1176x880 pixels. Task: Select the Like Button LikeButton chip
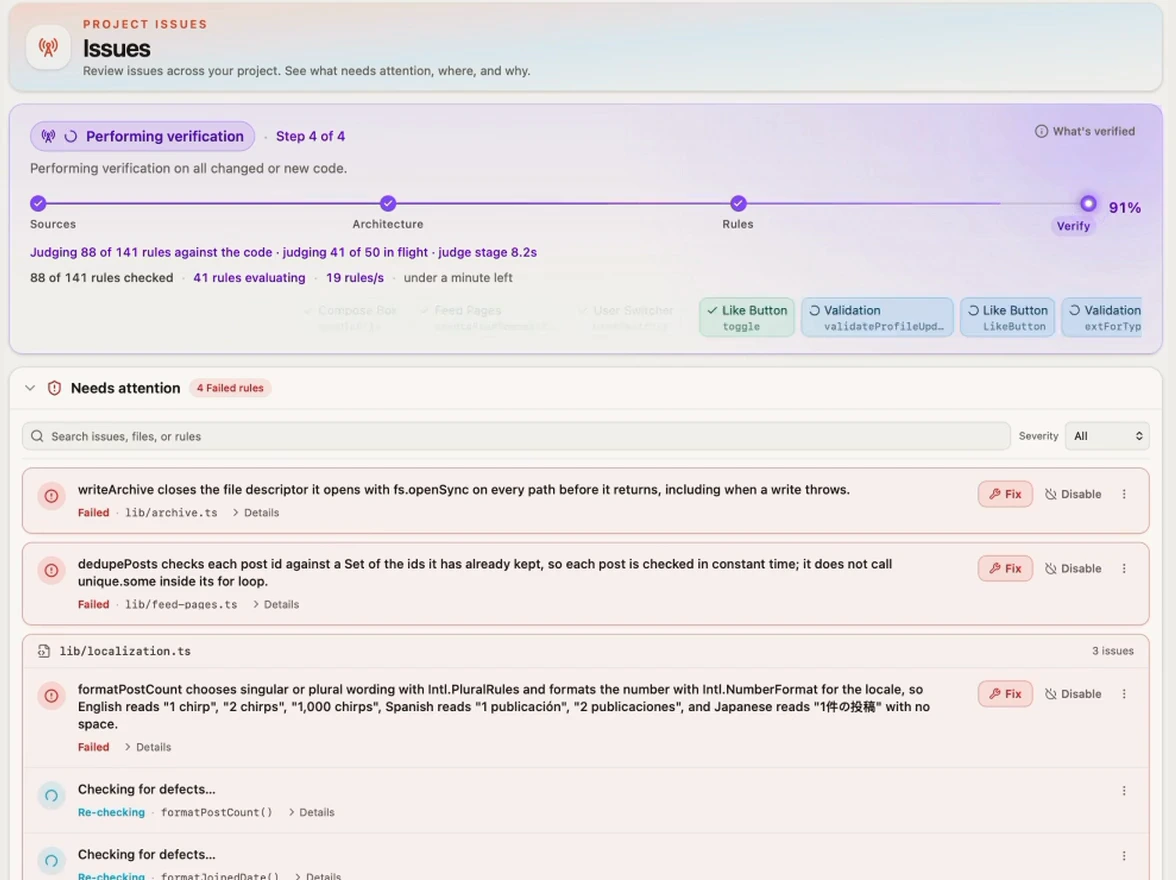click(1007, 317)
